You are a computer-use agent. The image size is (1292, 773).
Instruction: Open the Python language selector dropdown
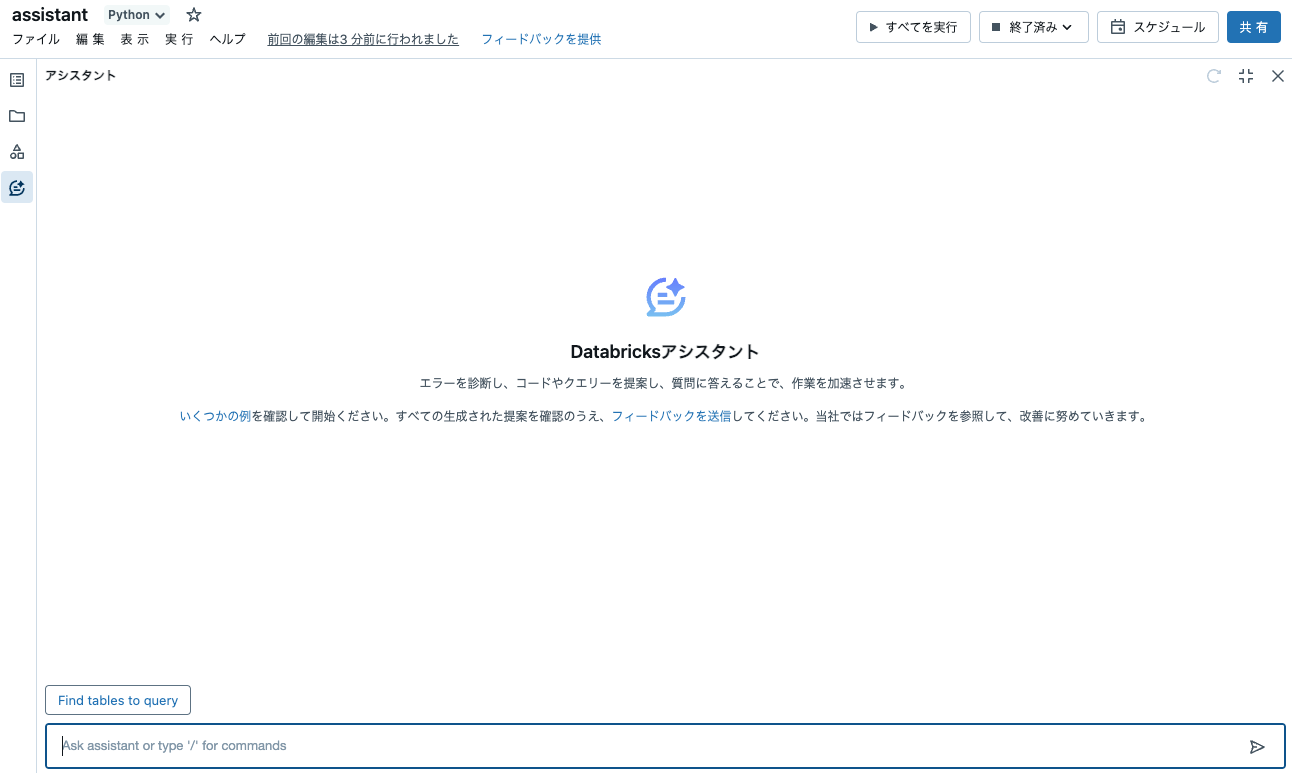click(x=135, y=14)
